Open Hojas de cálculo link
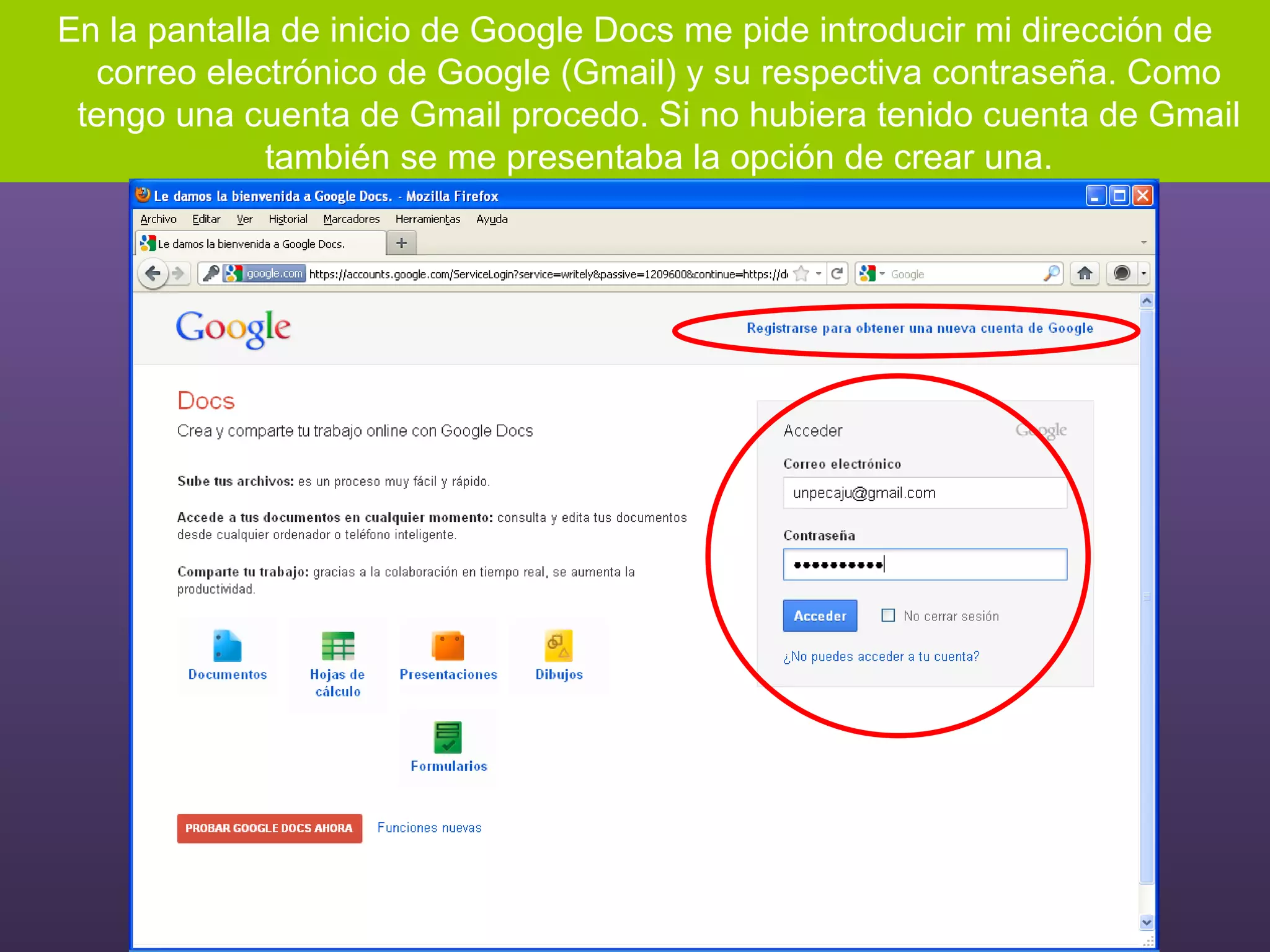The image size is (1270, 952). 338,683
